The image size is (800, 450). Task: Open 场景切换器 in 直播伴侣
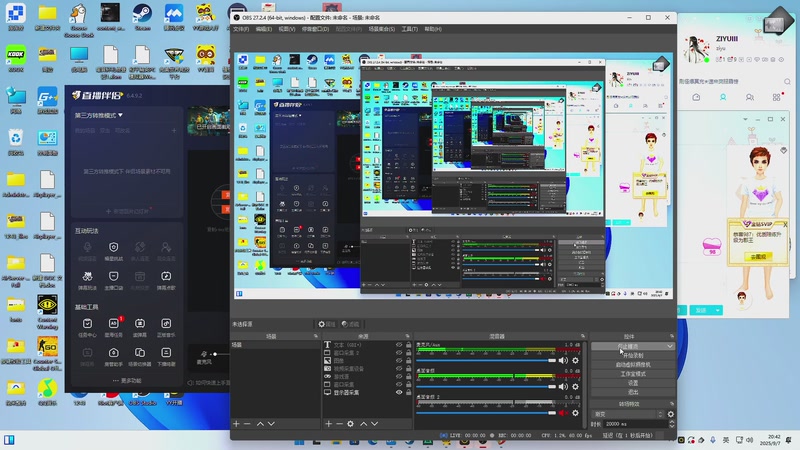pos(140,356)
